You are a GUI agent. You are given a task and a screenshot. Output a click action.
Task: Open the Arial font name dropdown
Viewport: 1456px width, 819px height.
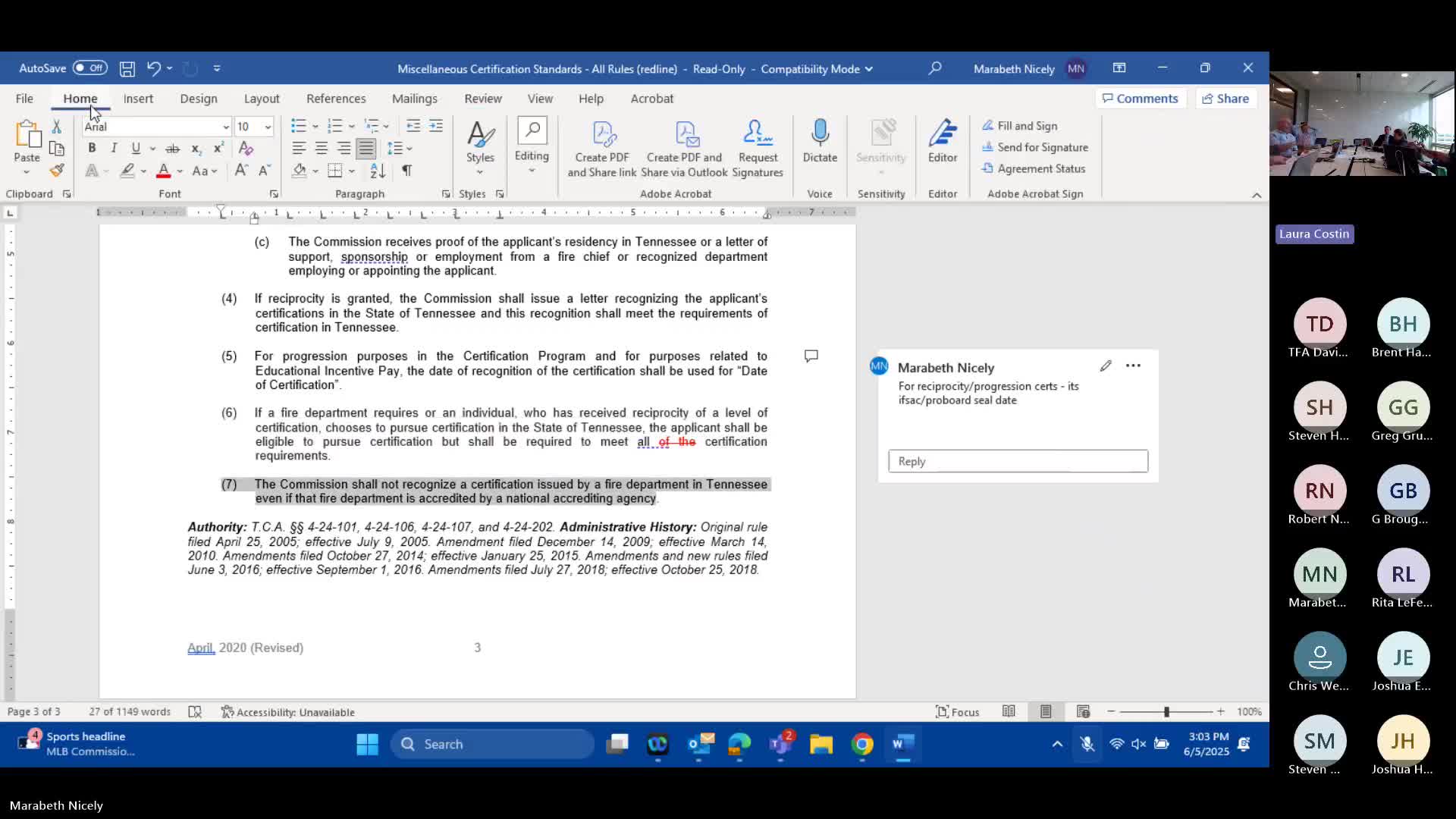point(225,127)
